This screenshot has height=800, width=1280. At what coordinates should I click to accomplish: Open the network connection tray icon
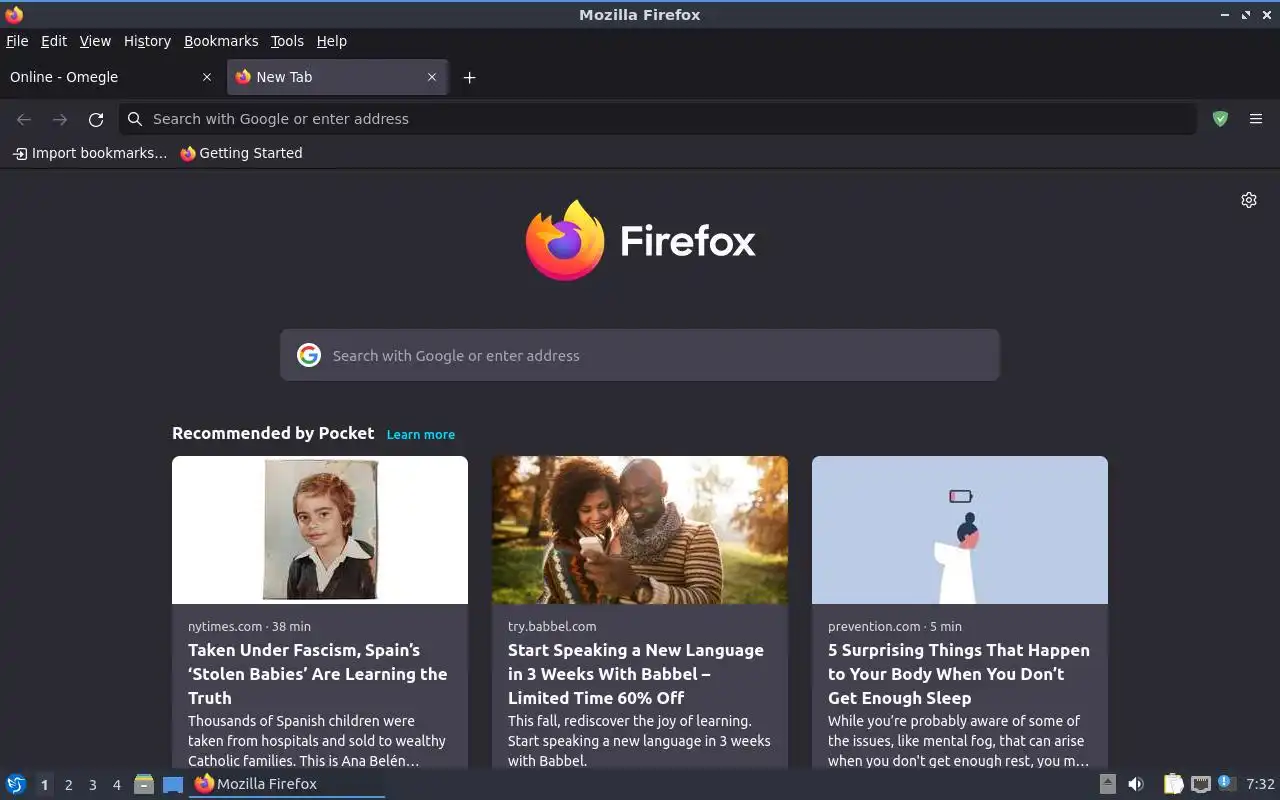[x=1201, y=784]
